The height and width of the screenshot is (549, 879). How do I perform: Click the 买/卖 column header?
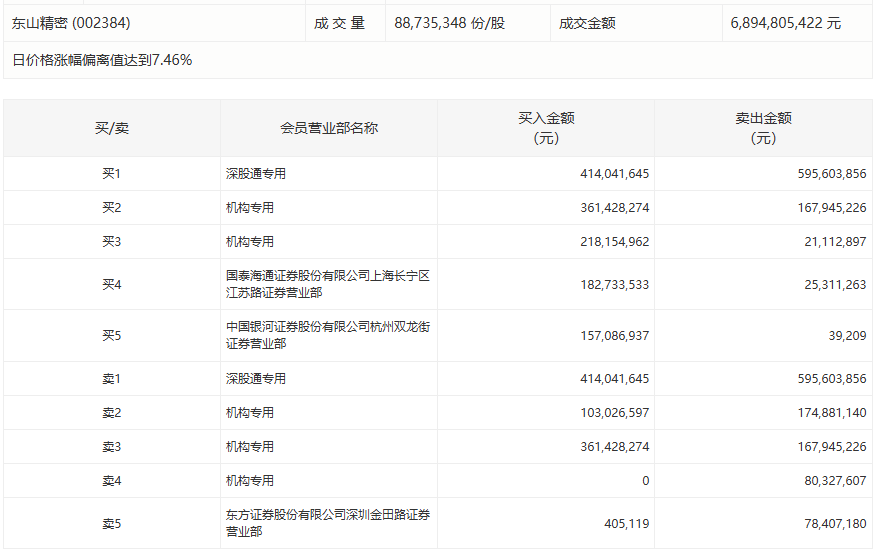[112, 128]
